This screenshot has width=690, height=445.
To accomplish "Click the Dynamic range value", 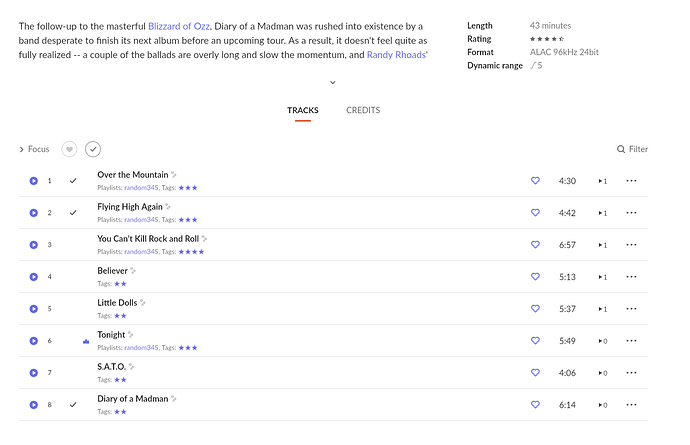I will tap(536, 66).
